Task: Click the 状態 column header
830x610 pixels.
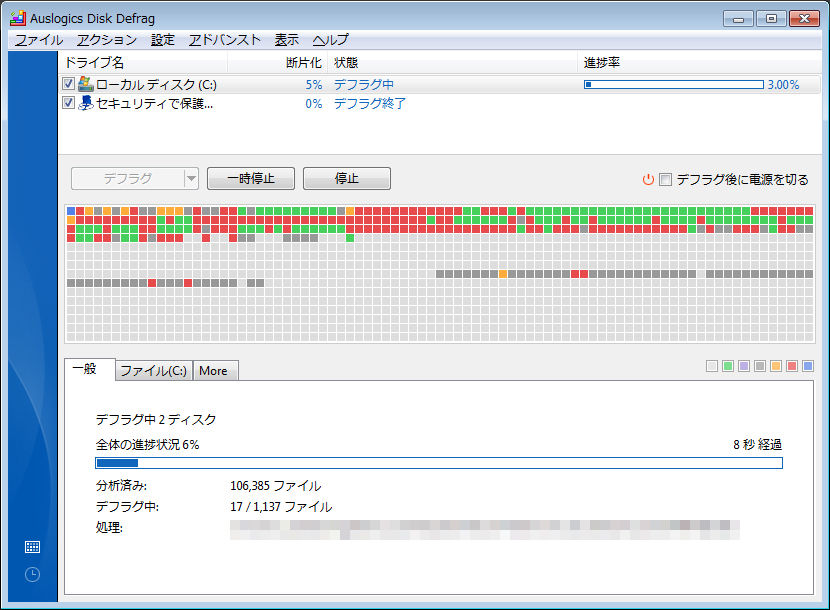Action: [453, 62]
